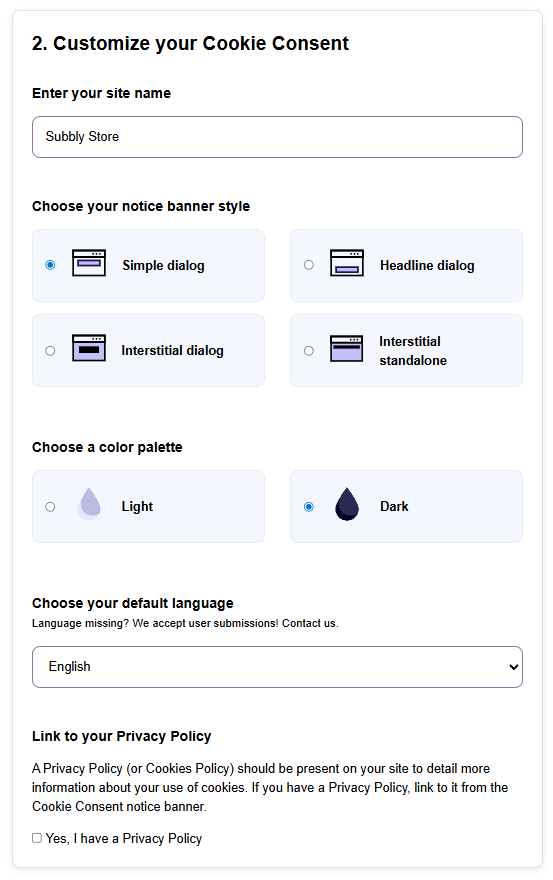Expand the language list using the chevron arrow
This screenshot has width=553, height=880.
point(513,667)
